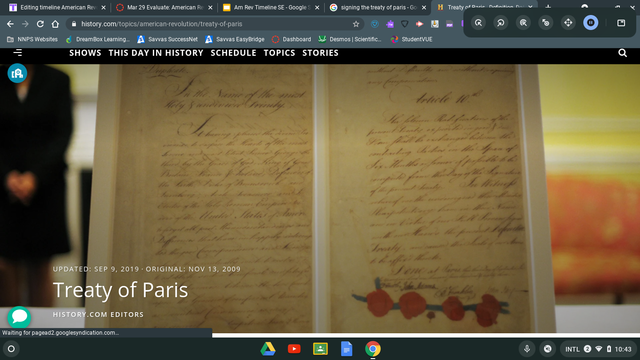Click the move arrows overlay tool
The image size is (640, 360).
point(568,23)
